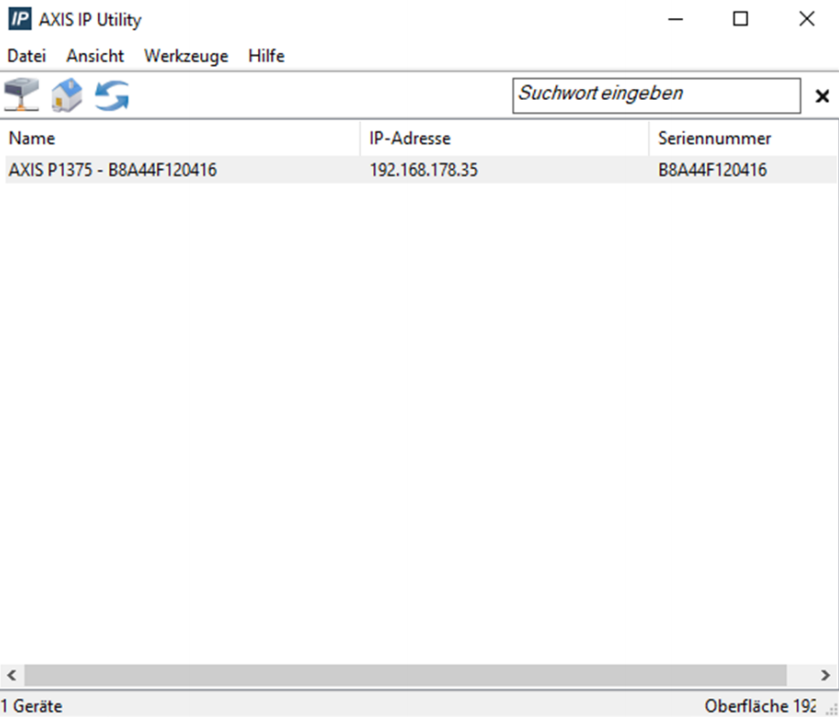The image size is (839, 717).
Task: Click the horizontal scrollbar thumb
Action: [x=406, y=675]
